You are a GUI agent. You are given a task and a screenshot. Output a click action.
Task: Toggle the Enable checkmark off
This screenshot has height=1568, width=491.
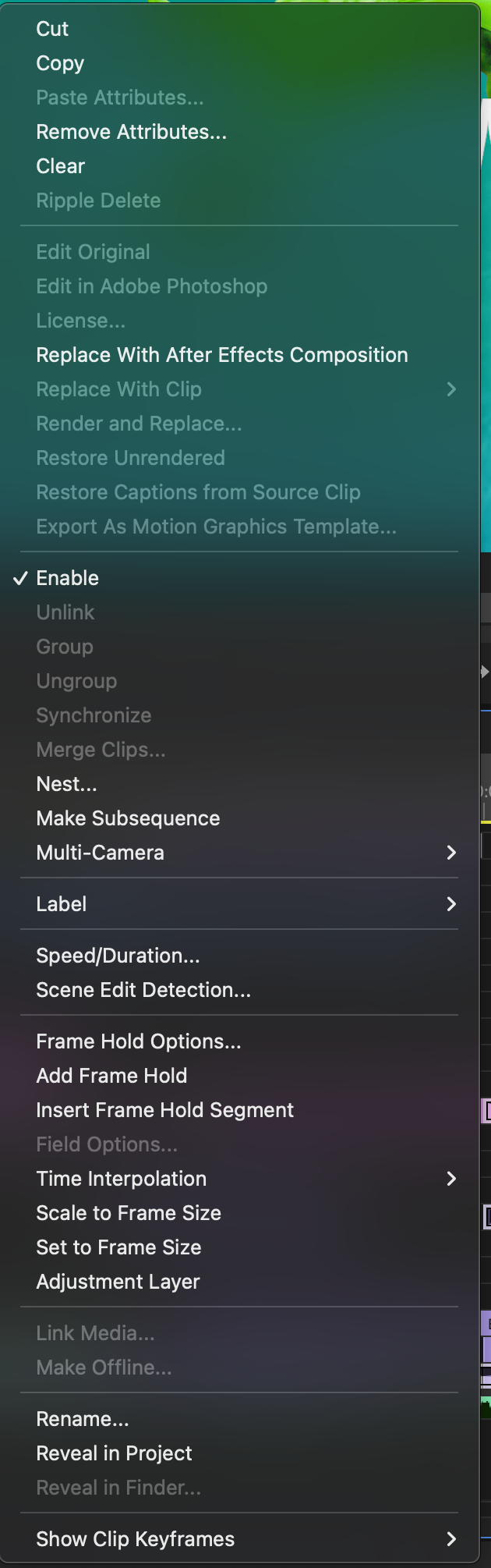(x=68, y=578)
